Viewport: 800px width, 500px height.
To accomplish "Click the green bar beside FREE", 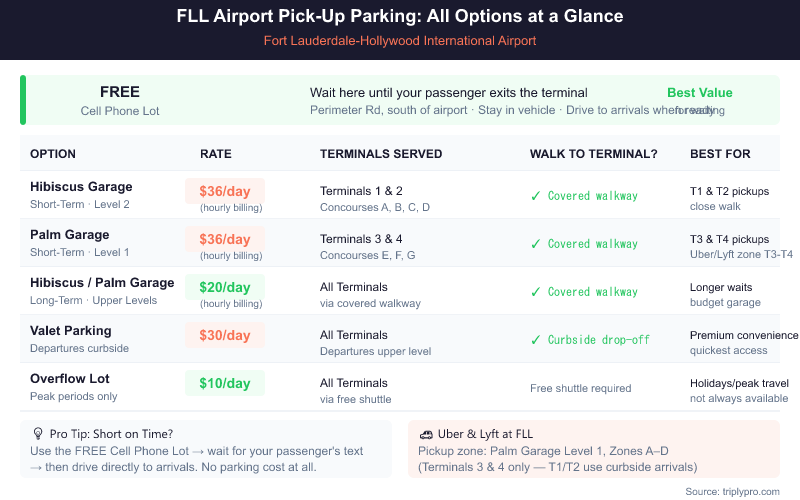I will (23, 100).
